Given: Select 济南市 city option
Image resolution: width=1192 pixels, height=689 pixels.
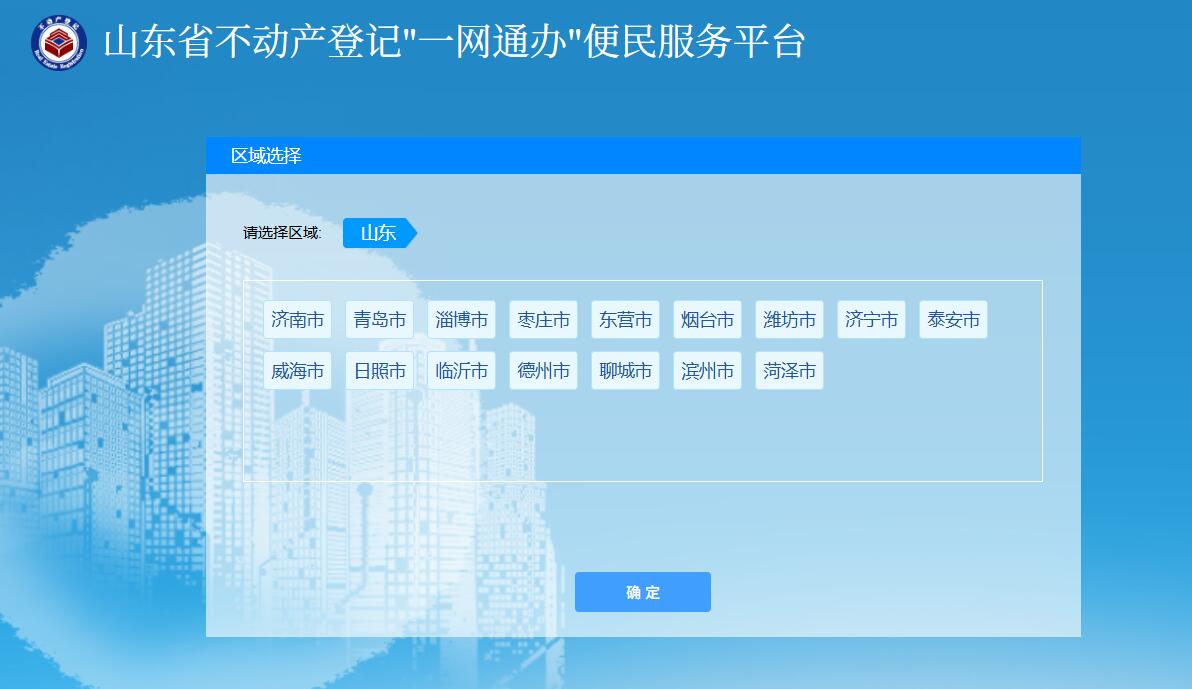Looking at the screenshot, I should pyautogui.click(x=298, y=320).
